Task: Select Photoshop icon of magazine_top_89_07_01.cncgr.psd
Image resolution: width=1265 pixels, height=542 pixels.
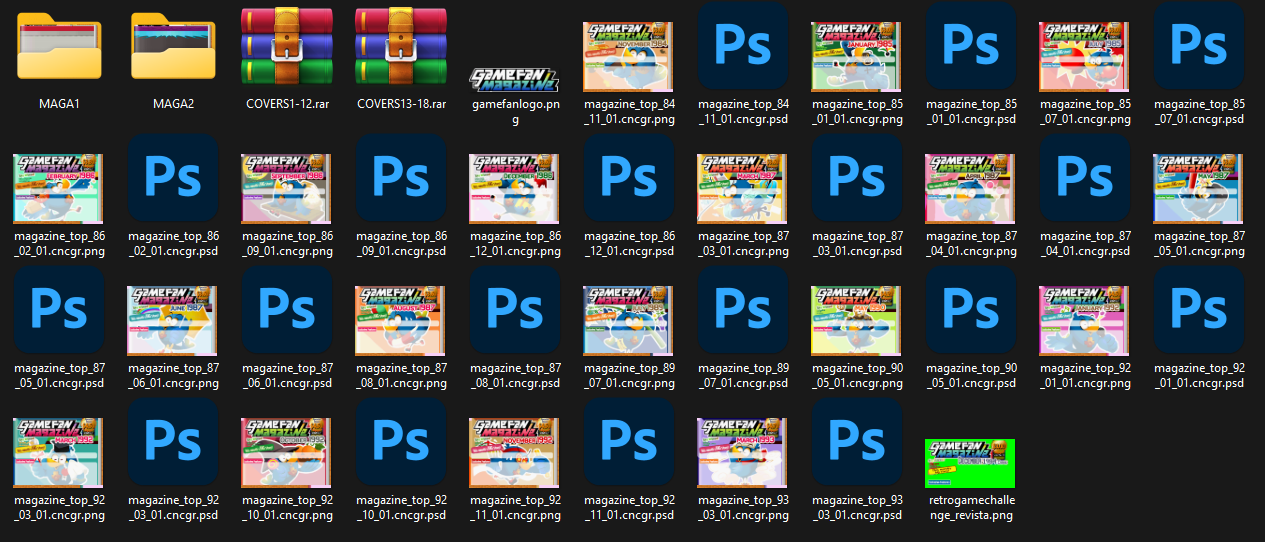Action: pyautogui.click(x=743, y=310)
